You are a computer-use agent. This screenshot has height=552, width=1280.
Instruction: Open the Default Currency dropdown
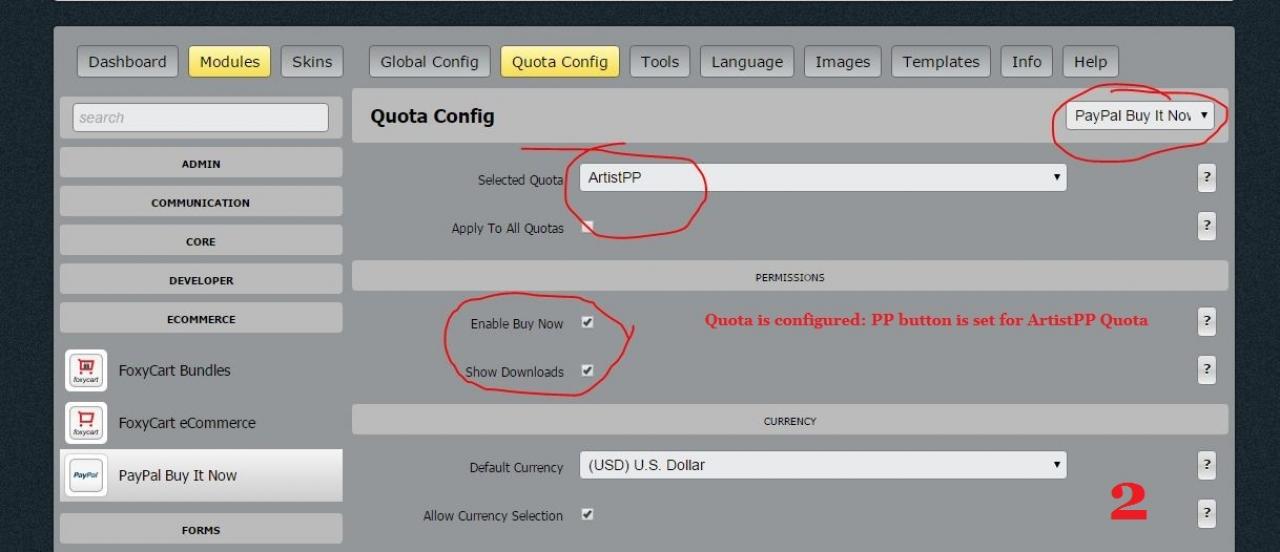coord(823,465)
